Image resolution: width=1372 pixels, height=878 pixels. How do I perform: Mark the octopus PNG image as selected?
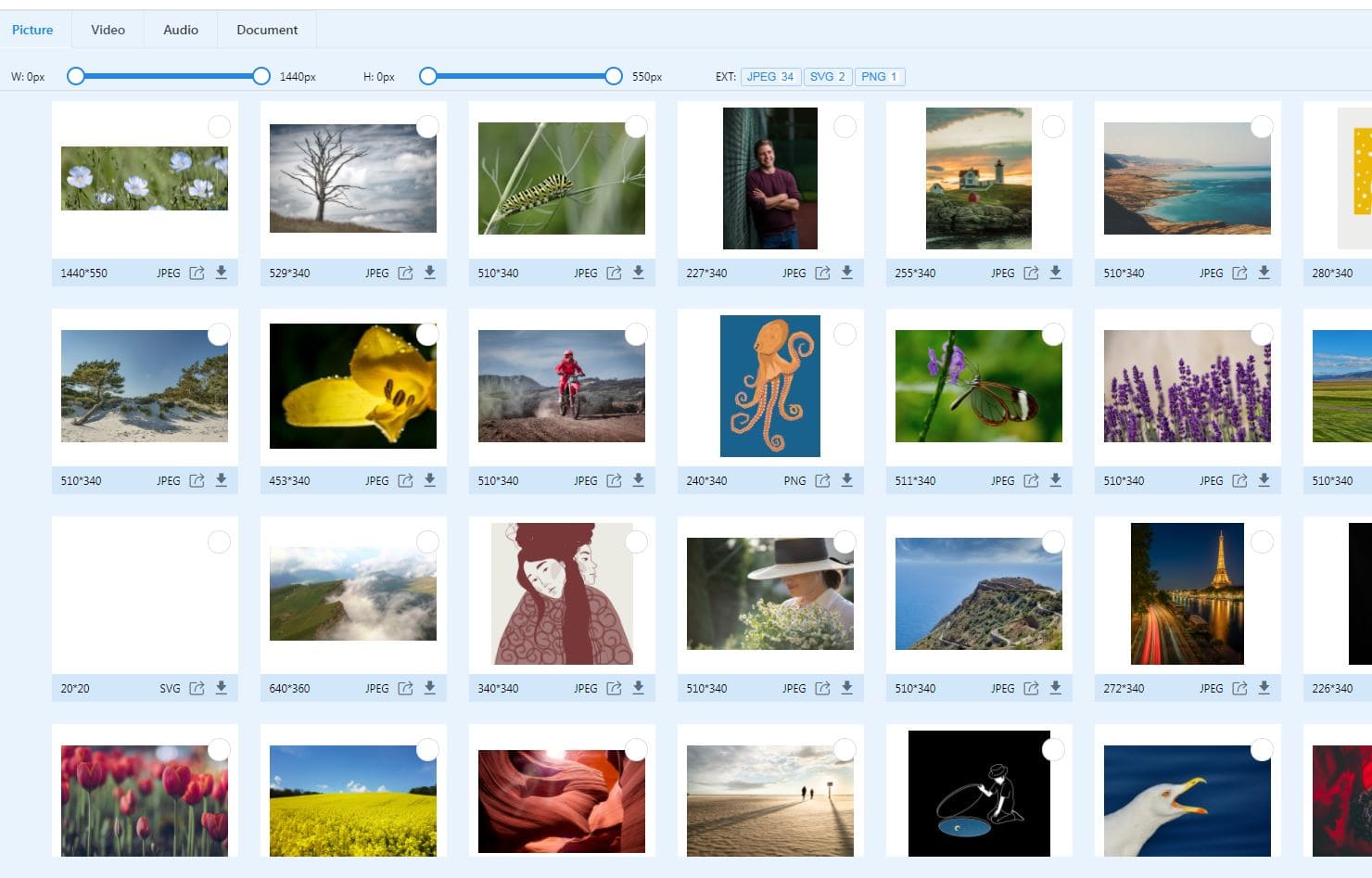point(845,334)
